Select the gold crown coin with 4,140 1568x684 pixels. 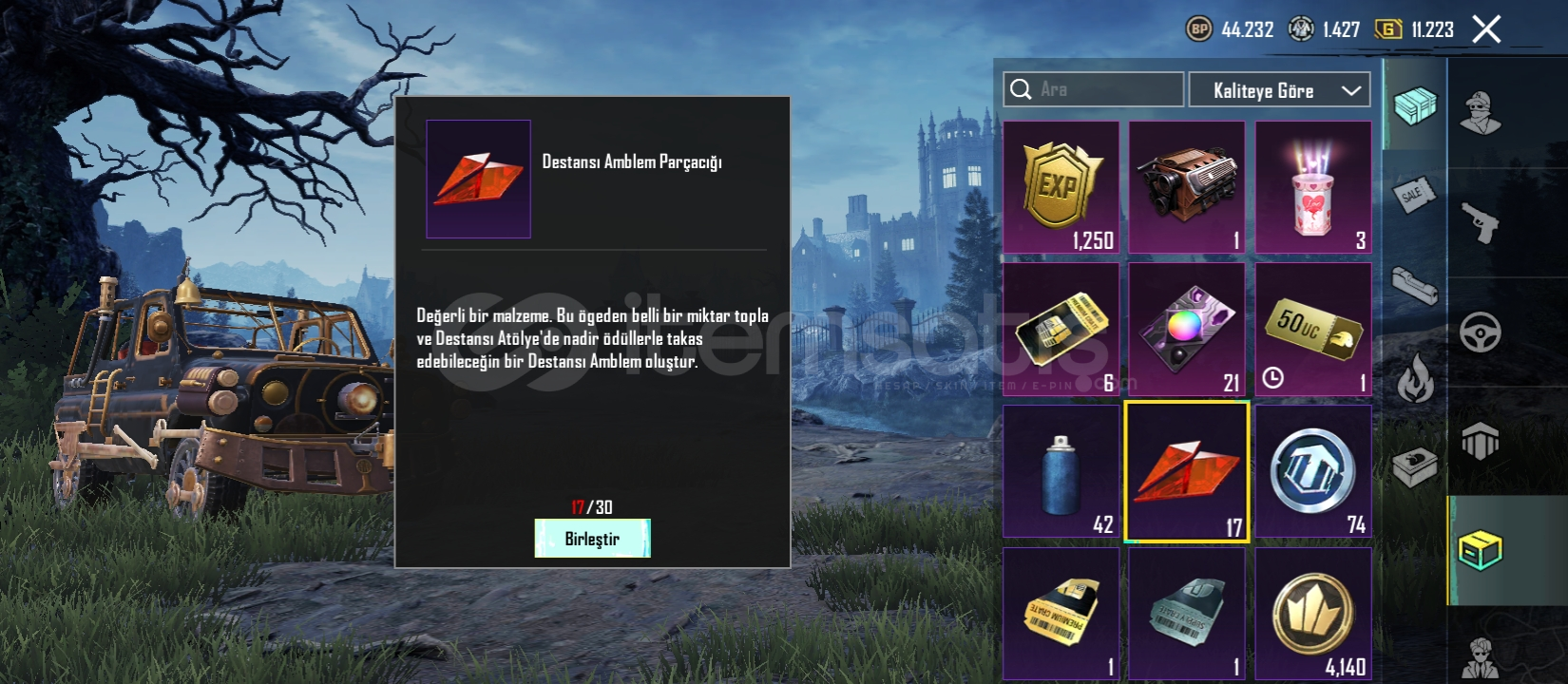[x=1313, y=614]
